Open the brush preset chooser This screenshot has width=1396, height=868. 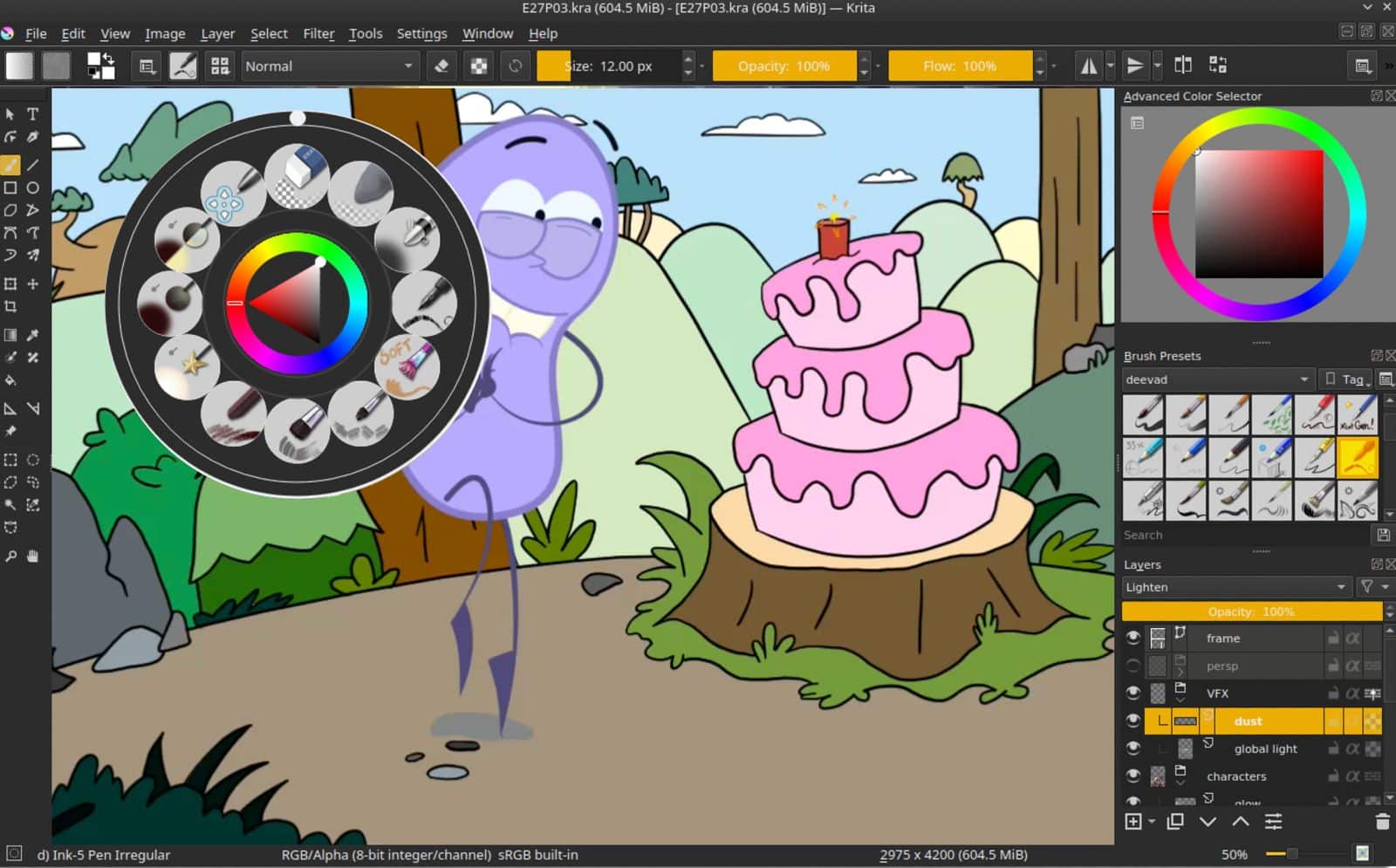click(x=220, y=66)
